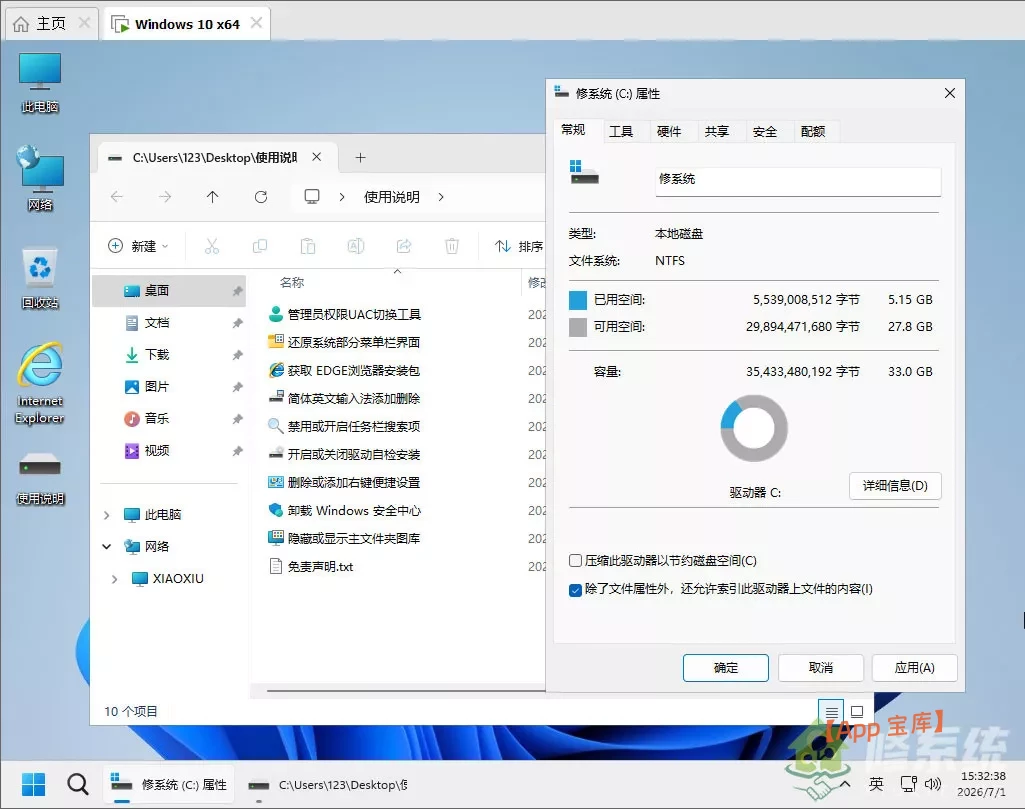Select 桌面 in the navigation pane

click(x=169, y=291)
